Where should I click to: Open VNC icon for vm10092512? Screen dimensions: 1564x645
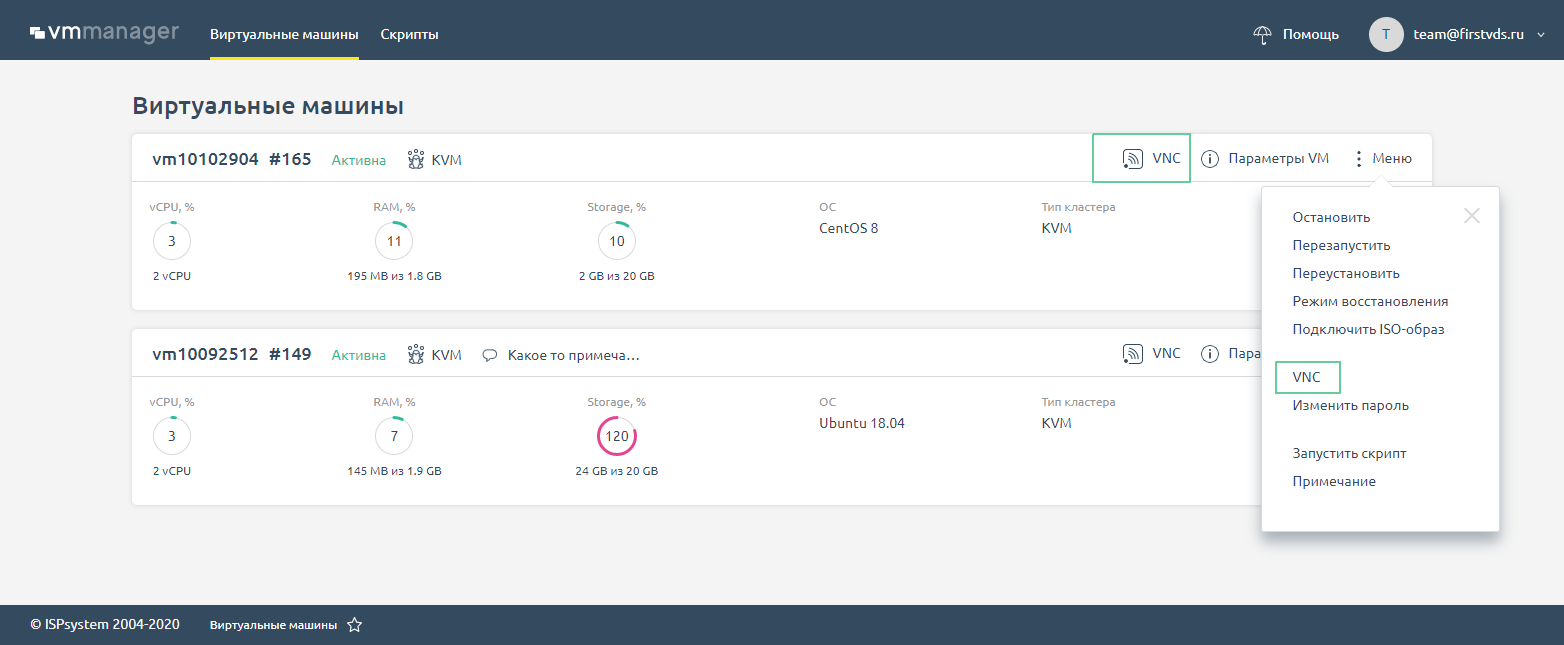click(x=1133, y=353)
